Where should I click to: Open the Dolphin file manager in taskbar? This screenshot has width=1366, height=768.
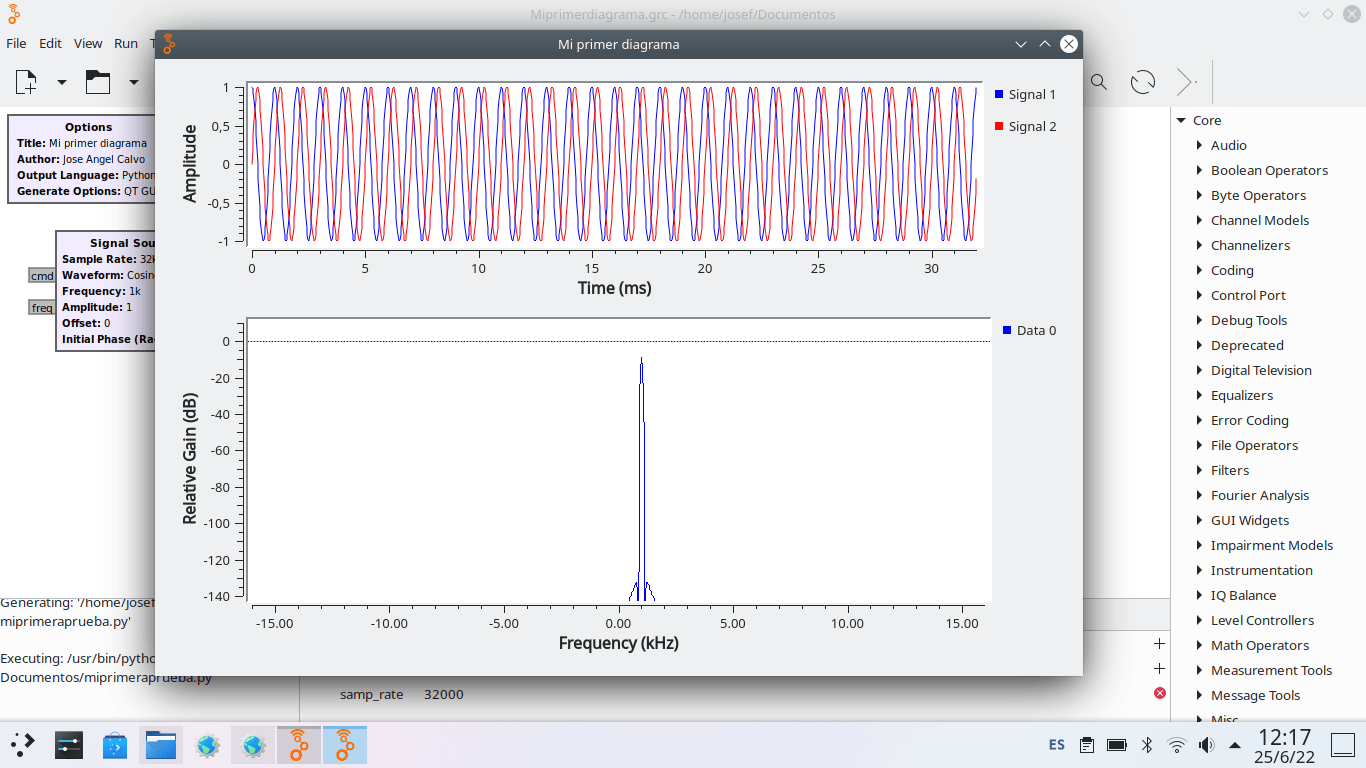click(x=161, y=745)
